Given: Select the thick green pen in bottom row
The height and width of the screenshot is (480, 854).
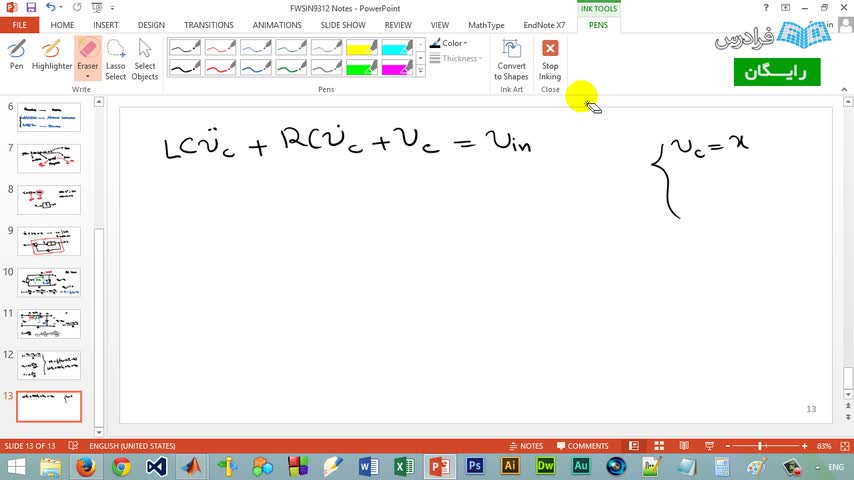Looking at the screenshot, I should click(x=291, y=68).
